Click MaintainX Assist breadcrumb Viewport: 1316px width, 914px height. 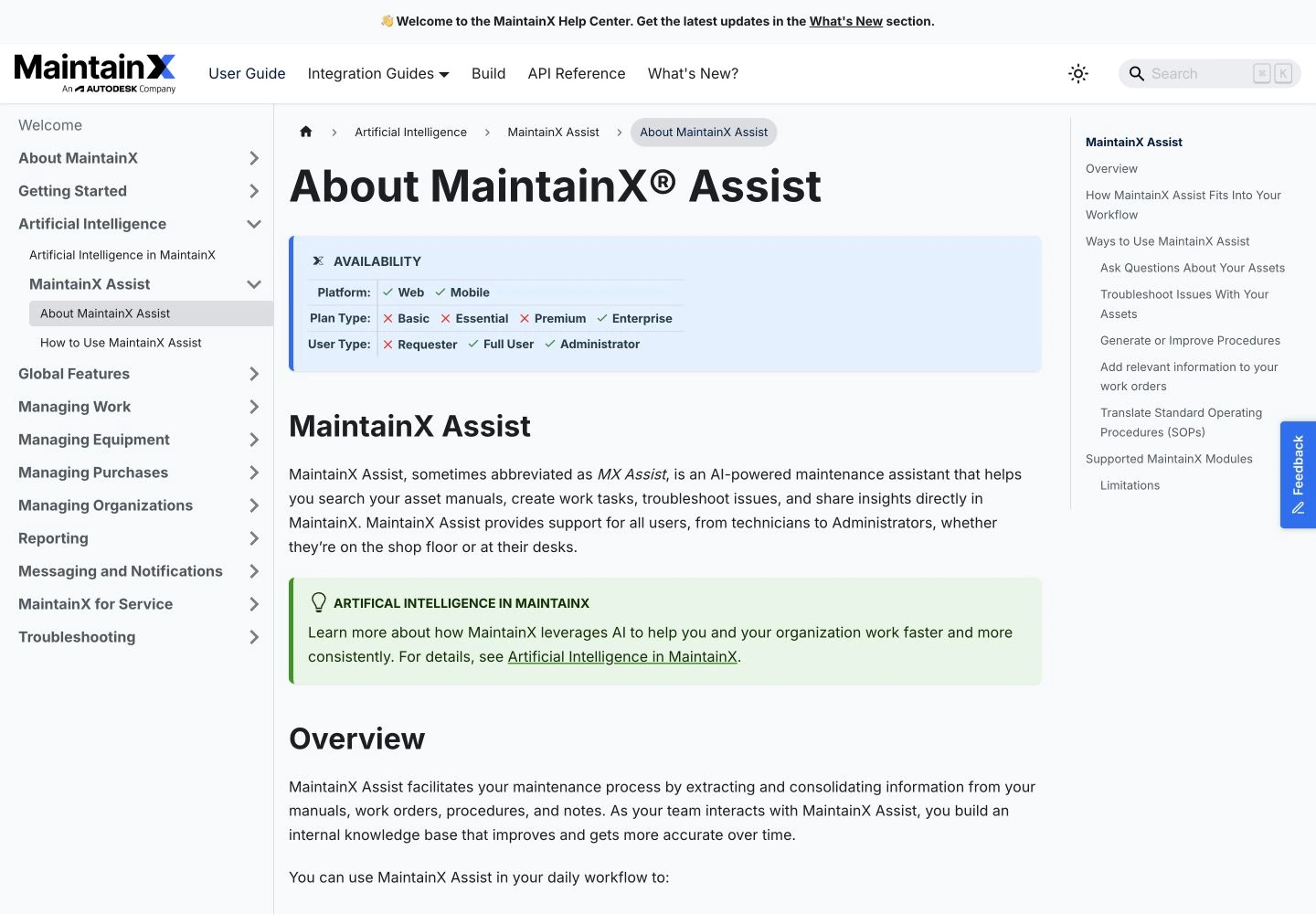[x=553, y=132]
